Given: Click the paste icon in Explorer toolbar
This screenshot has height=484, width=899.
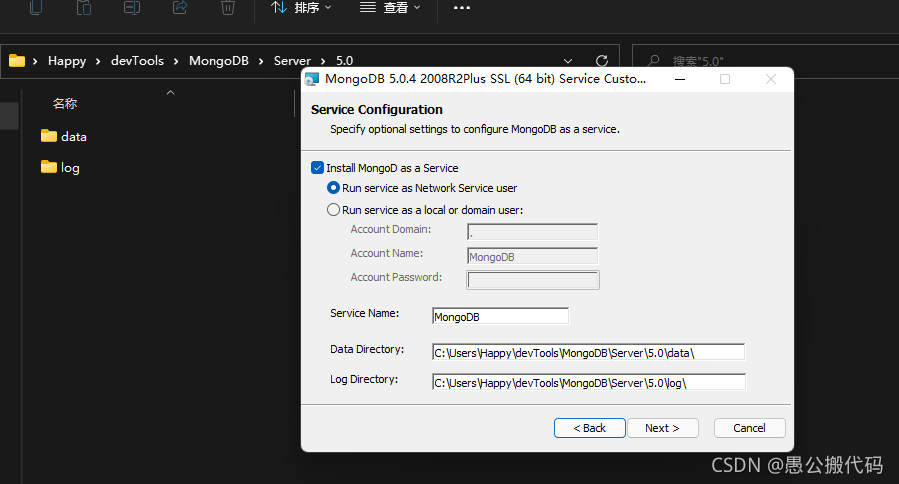Looking at the screenshot, I should (x=84, y=7).
